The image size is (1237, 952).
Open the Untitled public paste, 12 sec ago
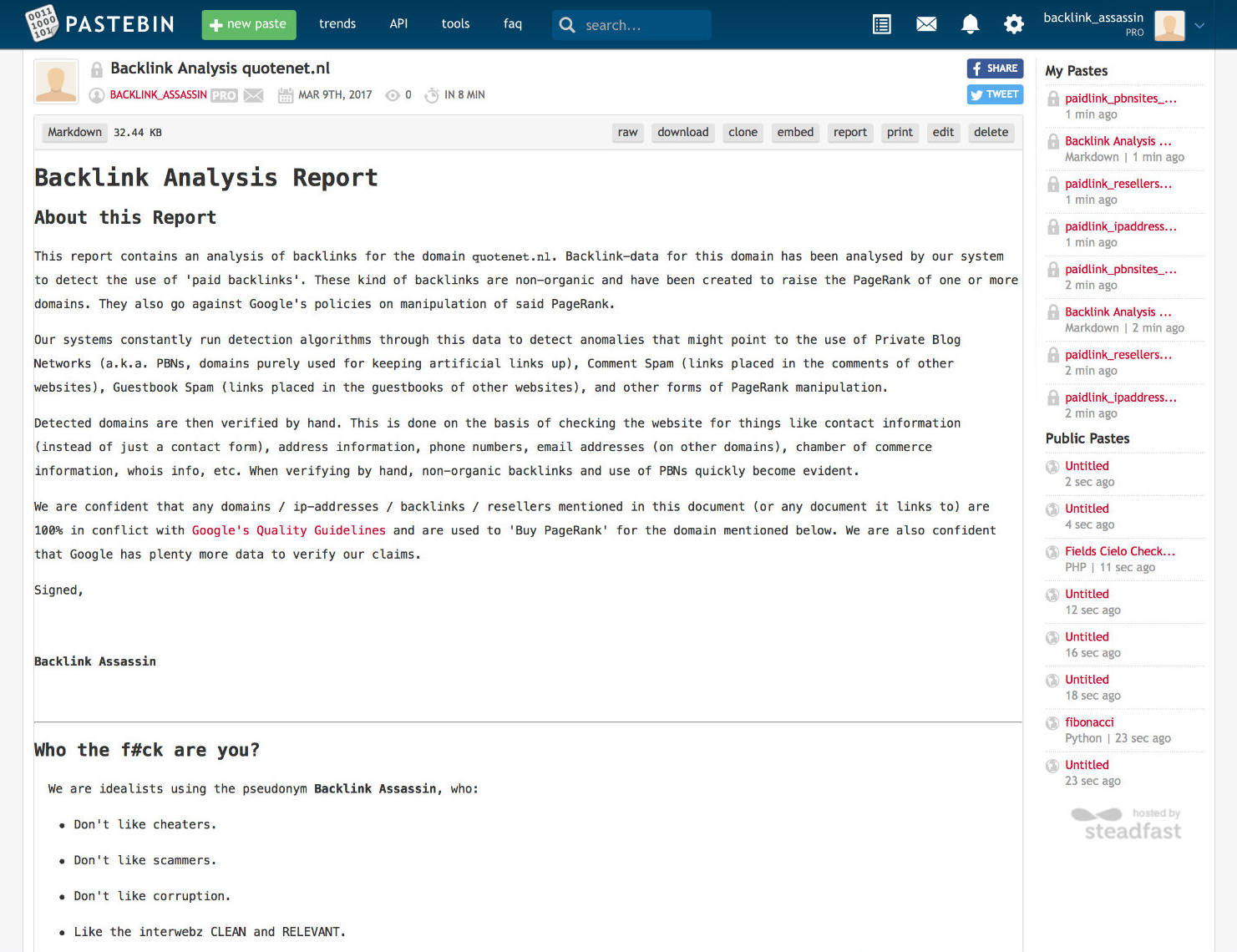[x=1087, y=594]
